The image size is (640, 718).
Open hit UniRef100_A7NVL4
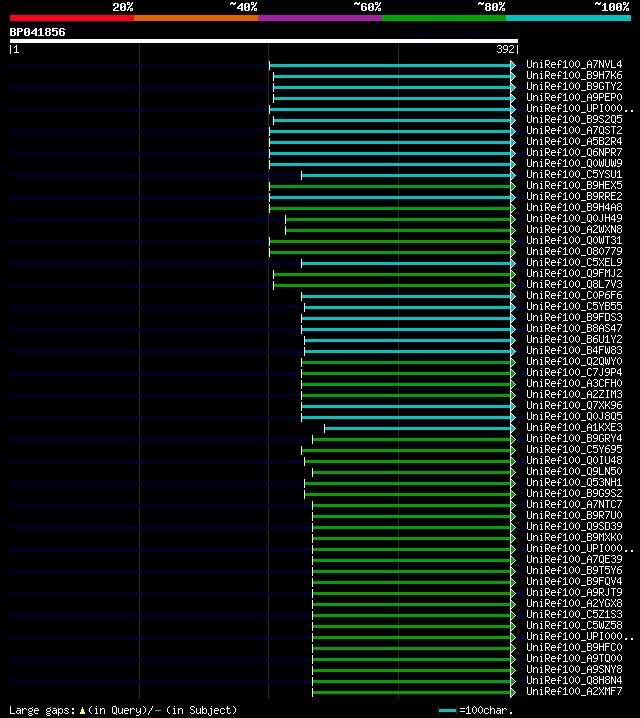point(574,65)
